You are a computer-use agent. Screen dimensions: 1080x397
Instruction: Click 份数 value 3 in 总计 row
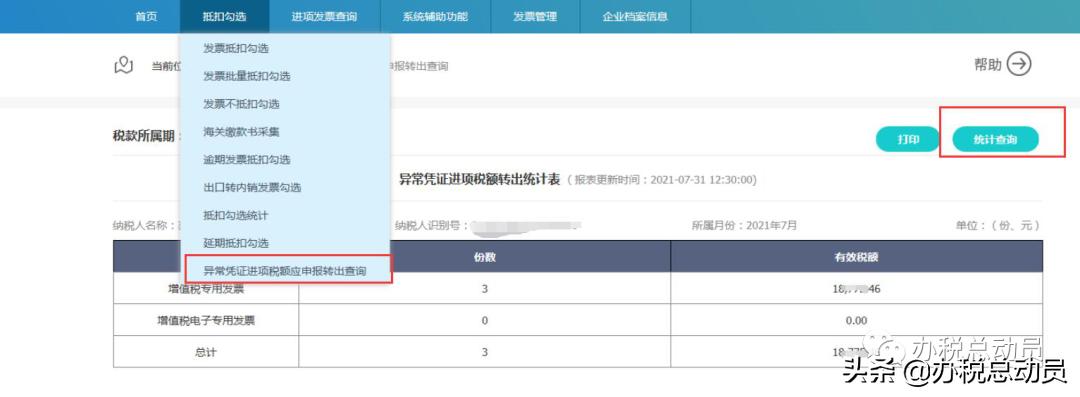(484, 352)
